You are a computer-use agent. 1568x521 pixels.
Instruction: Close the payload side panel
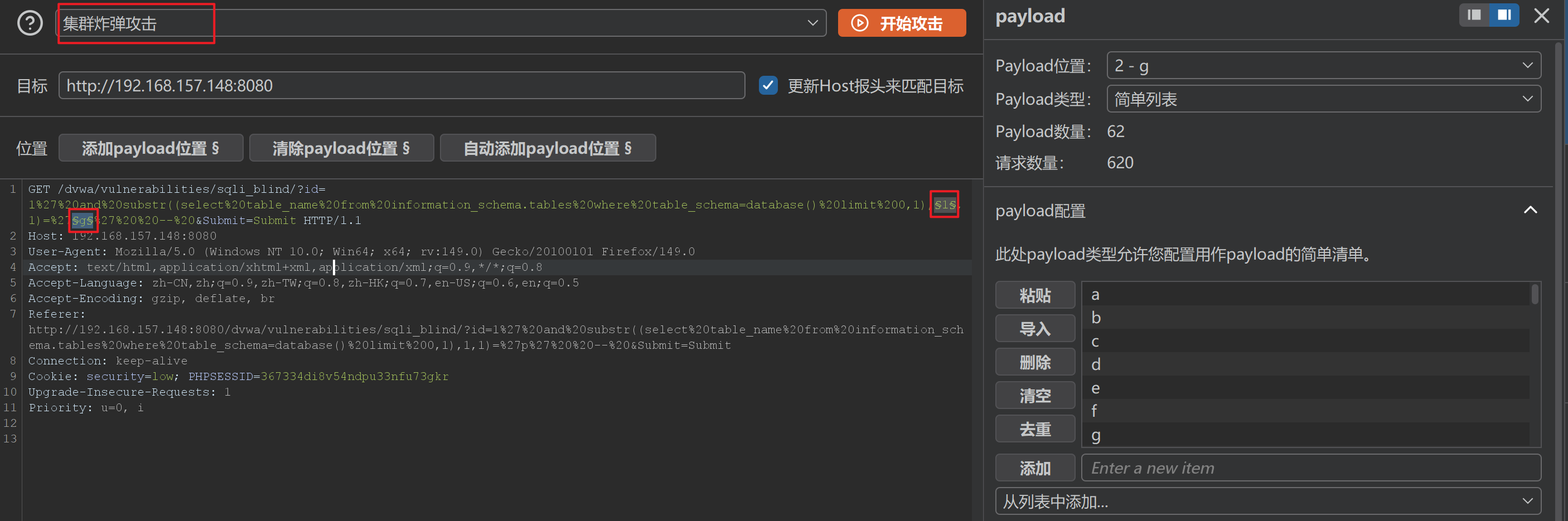(x=1542, y=15)
